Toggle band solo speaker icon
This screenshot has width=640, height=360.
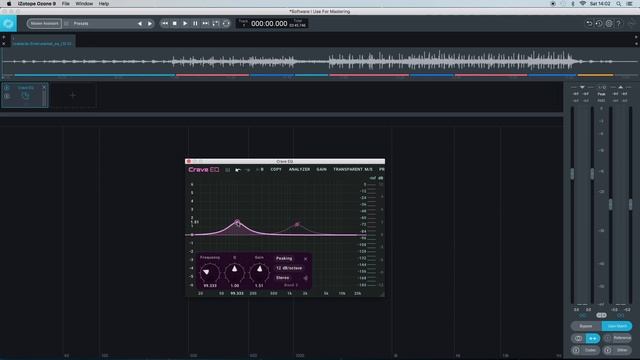(x=305, y=278)
